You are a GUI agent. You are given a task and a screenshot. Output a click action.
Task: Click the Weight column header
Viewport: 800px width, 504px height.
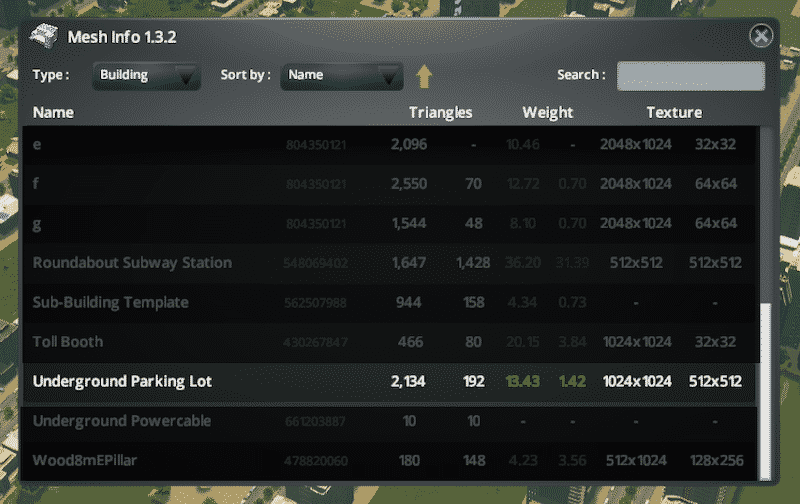tap(547, 113)
